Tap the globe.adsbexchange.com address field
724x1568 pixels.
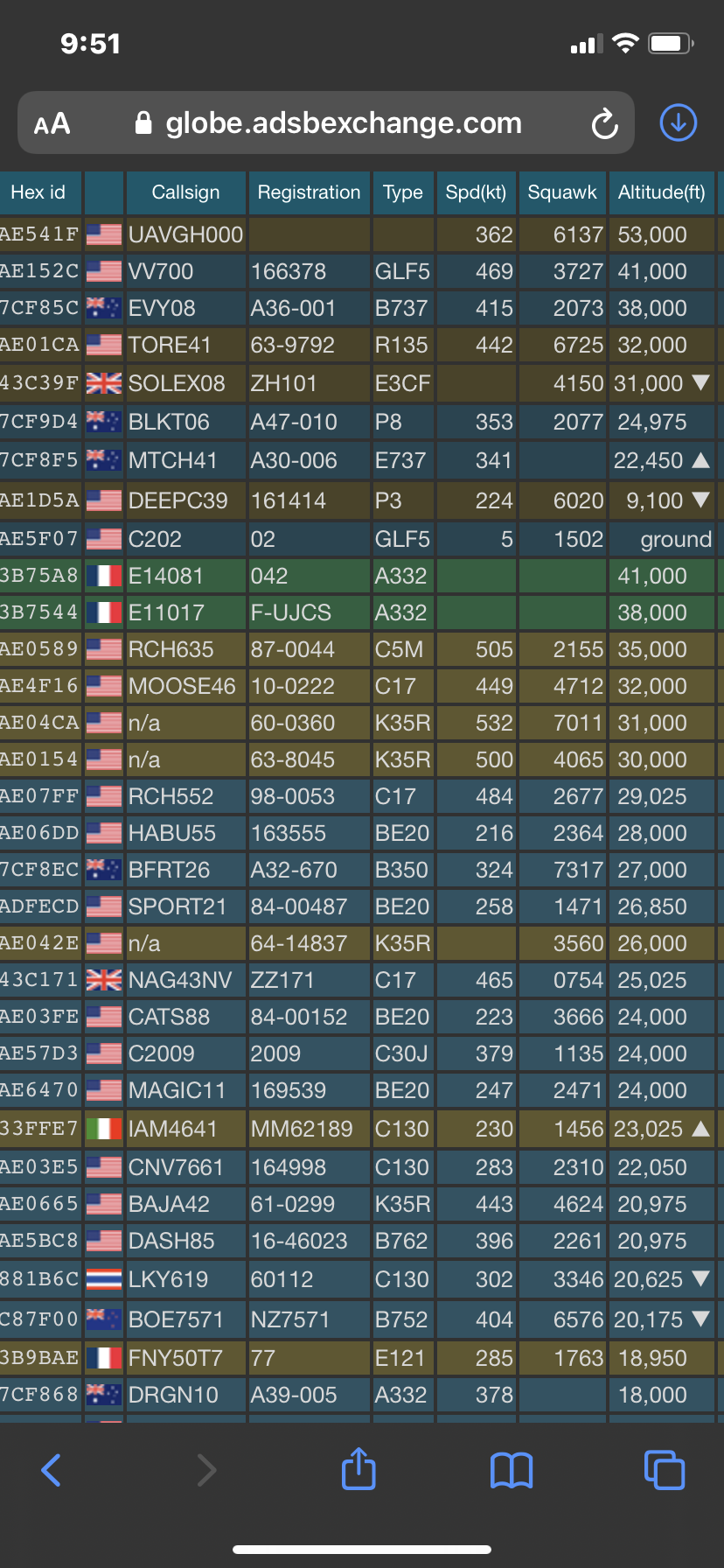(326, 123)
